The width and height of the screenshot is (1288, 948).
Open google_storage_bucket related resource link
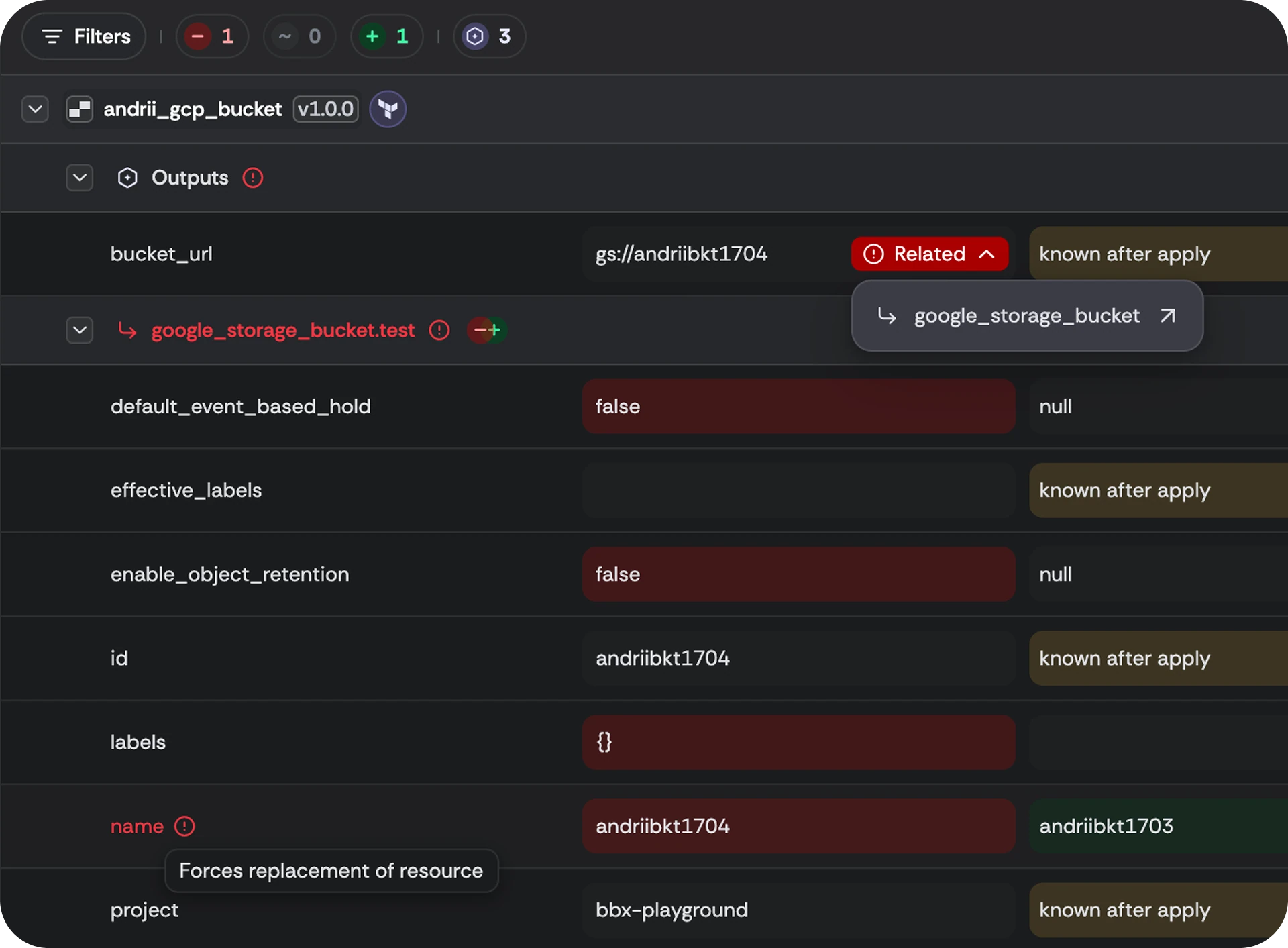pyautogui.click(x=1027, y=315)
